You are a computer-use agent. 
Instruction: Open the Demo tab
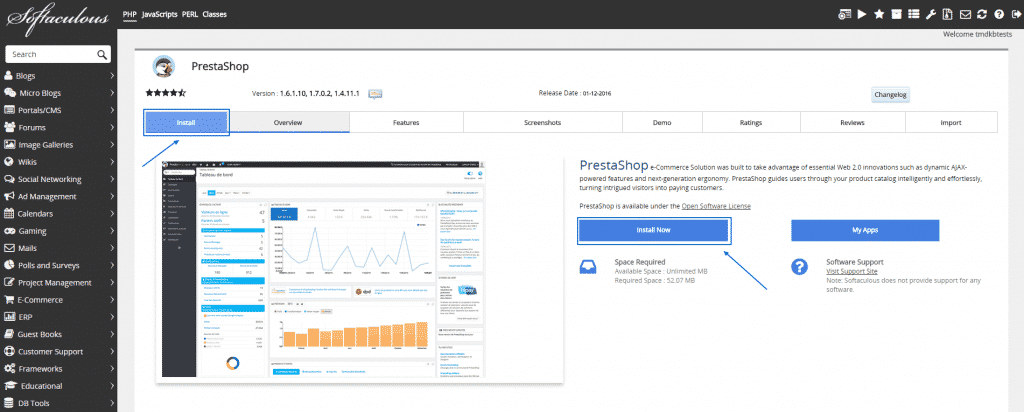click(x=662, y=122)
